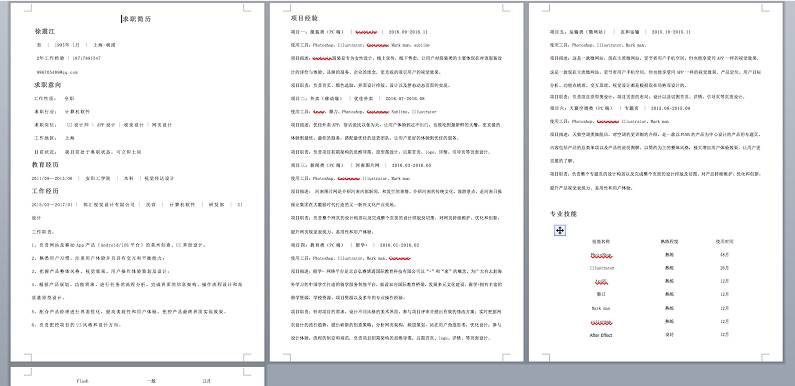This screenshot has height=386, width=795.
Task: Click the 工作经历 section heading
Action: 45,191
